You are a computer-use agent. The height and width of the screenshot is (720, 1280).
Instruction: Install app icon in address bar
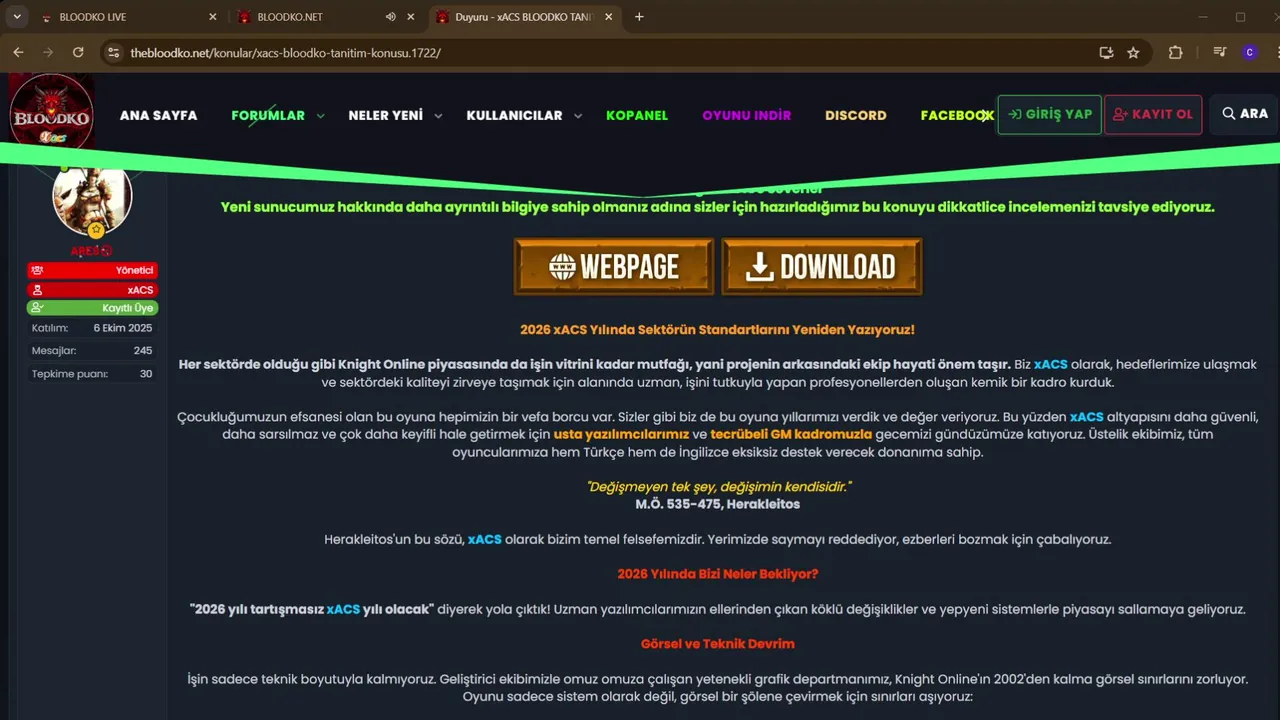coord(1106,52)
